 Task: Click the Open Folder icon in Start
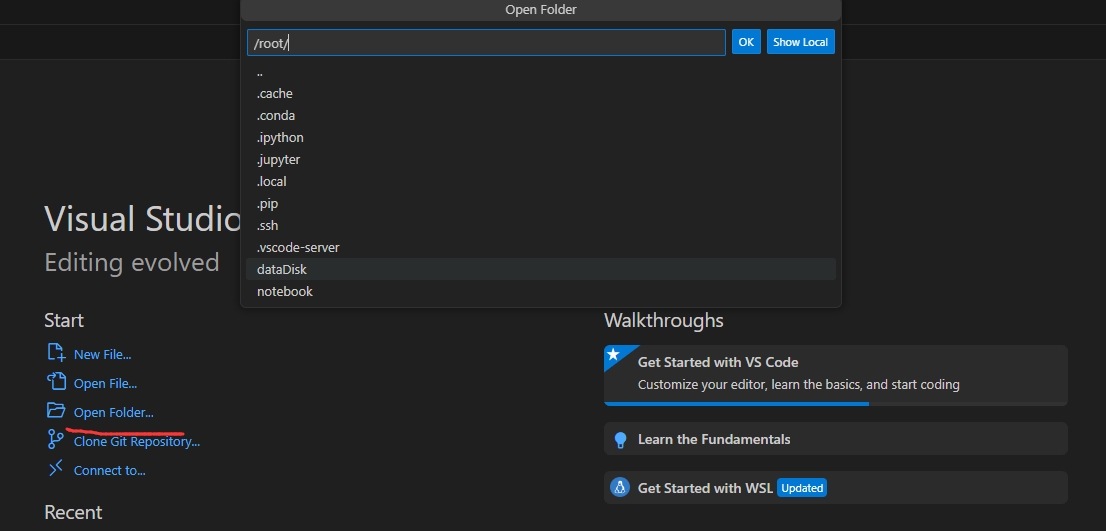click(x=56, y=411)
